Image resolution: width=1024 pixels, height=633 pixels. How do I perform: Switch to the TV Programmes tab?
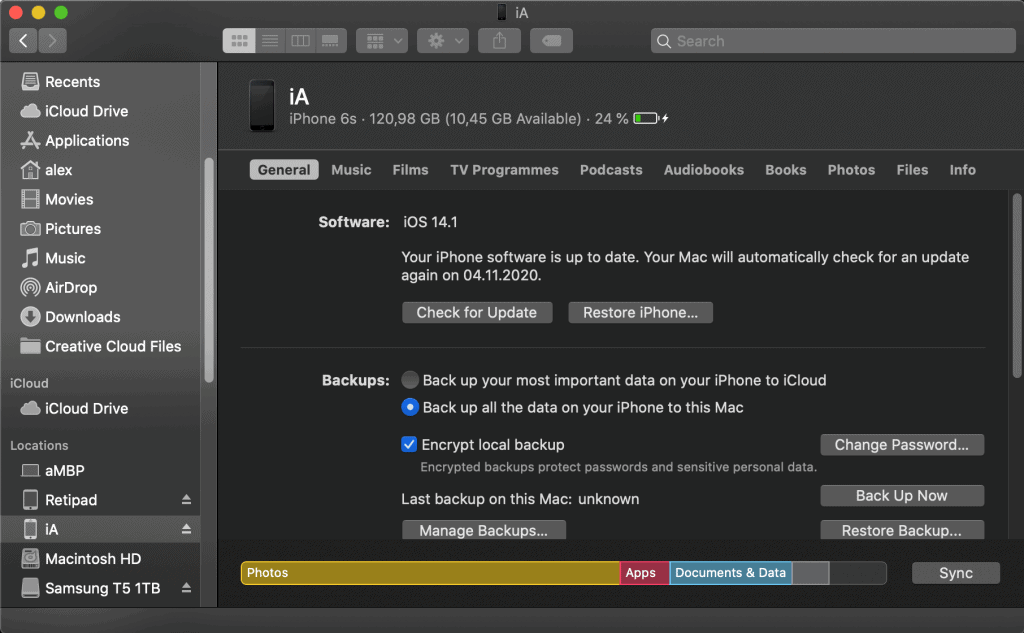point(504,170)
